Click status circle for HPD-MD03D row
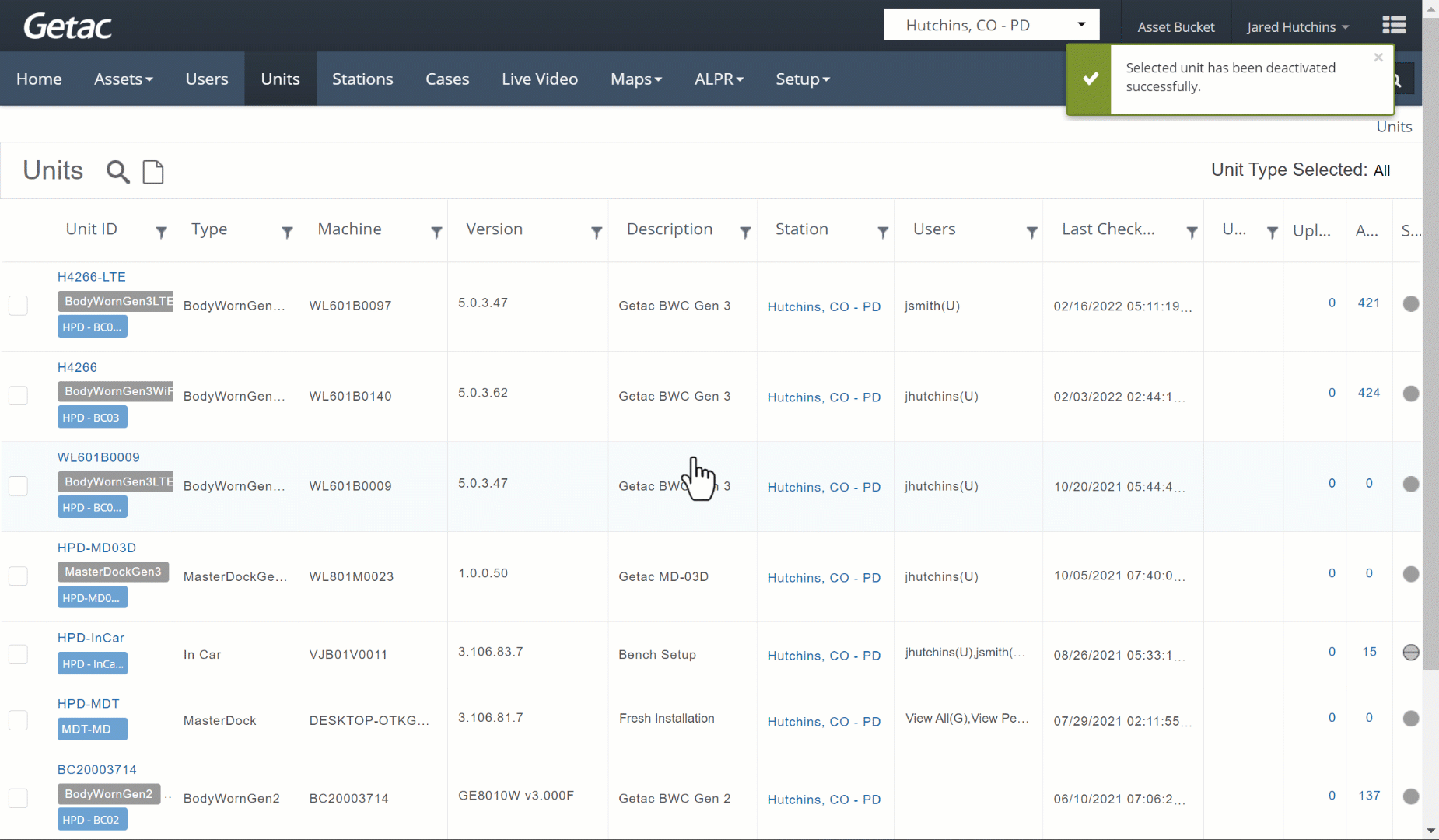Screen dimensions: 1439x840 [x=1411, y=574]
